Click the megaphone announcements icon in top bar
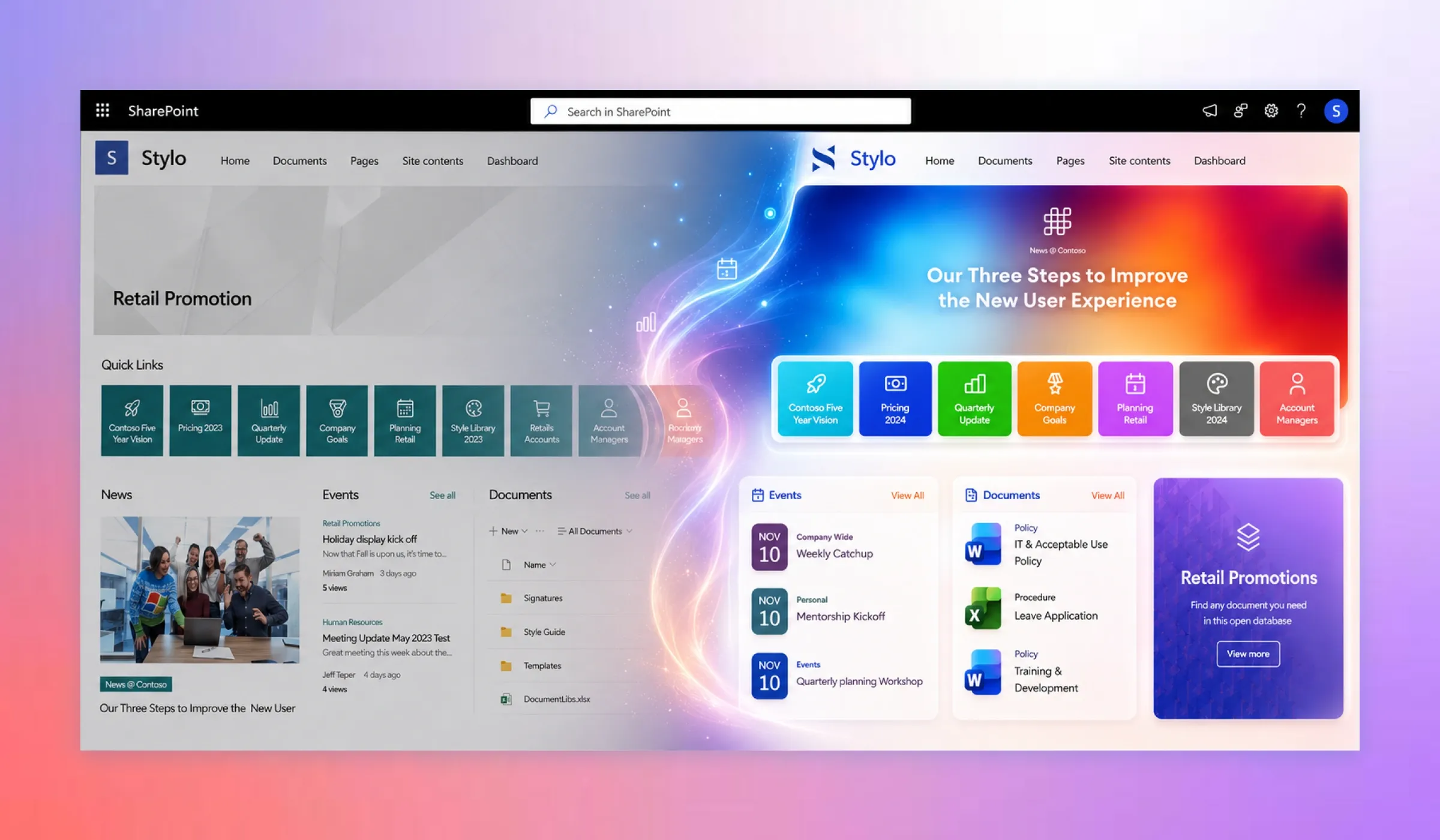This screenshot has height=840, width=1440. click(1210, 110)
